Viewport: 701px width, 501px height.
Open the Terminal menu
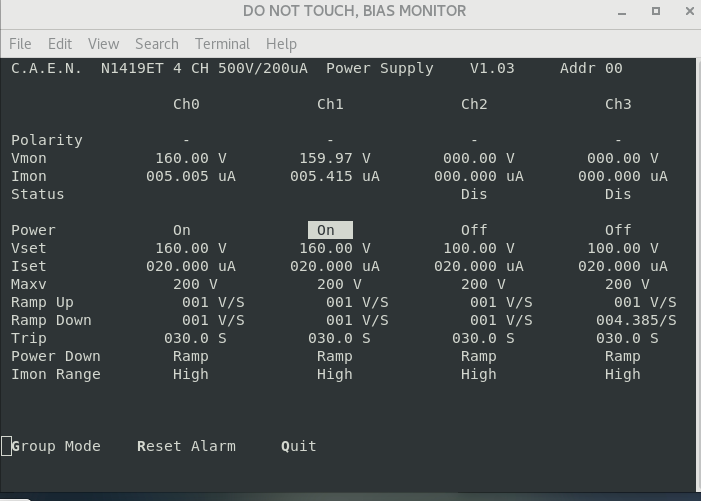(x=222, y=44)
